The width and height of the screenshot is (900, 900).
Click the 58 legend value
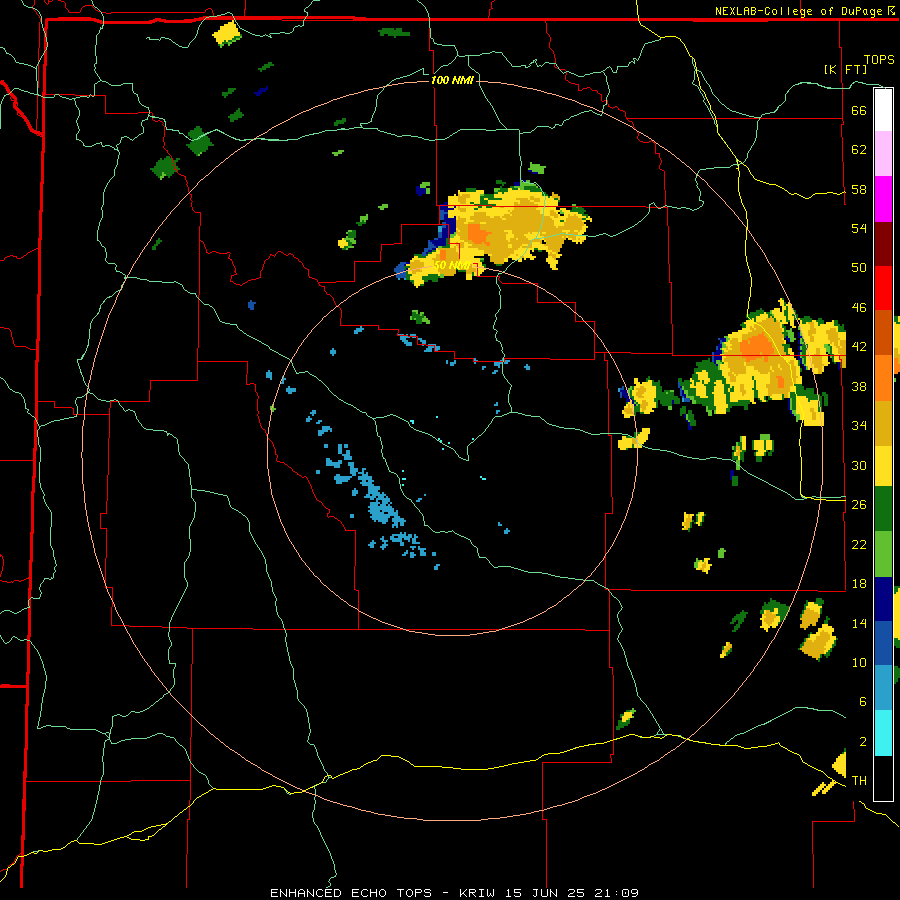pos(859,189)
